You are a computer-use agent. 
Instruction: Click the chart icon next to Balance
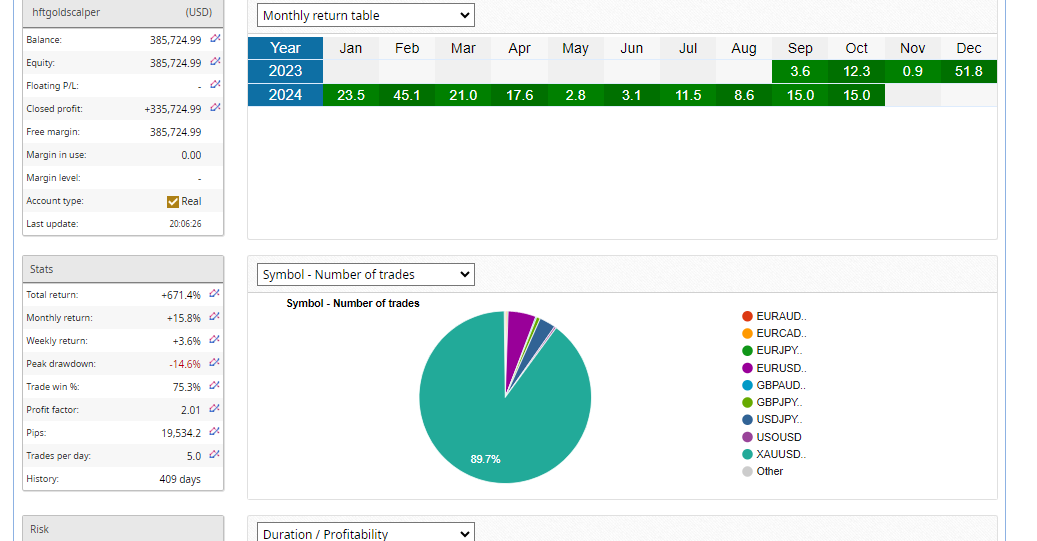click(215, 39)
